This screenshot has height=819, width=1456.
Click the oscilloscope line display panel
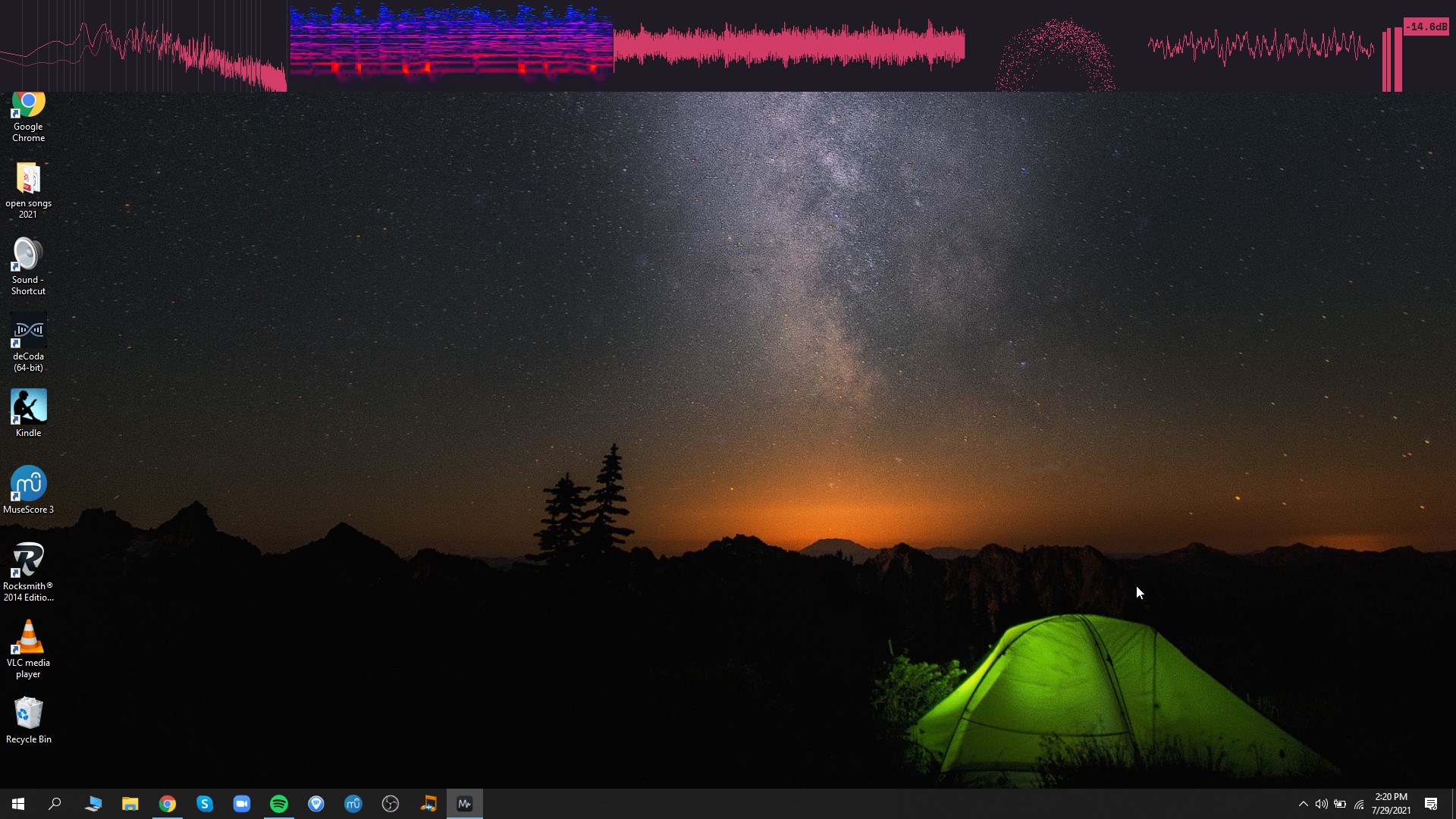tap(1260, 45)
